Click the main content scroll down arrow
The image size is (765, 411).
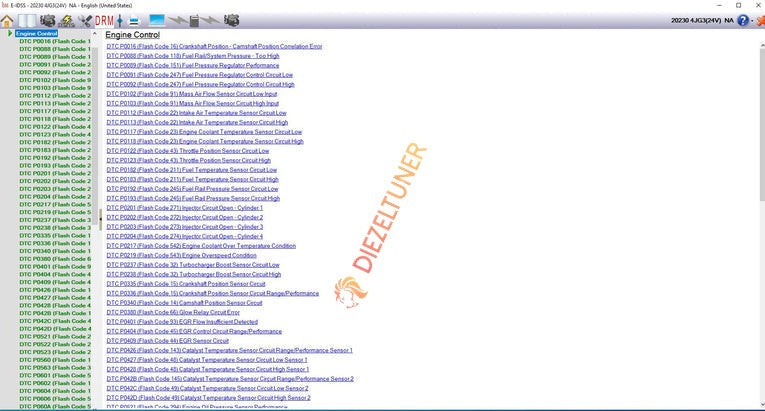coord(762,404)
